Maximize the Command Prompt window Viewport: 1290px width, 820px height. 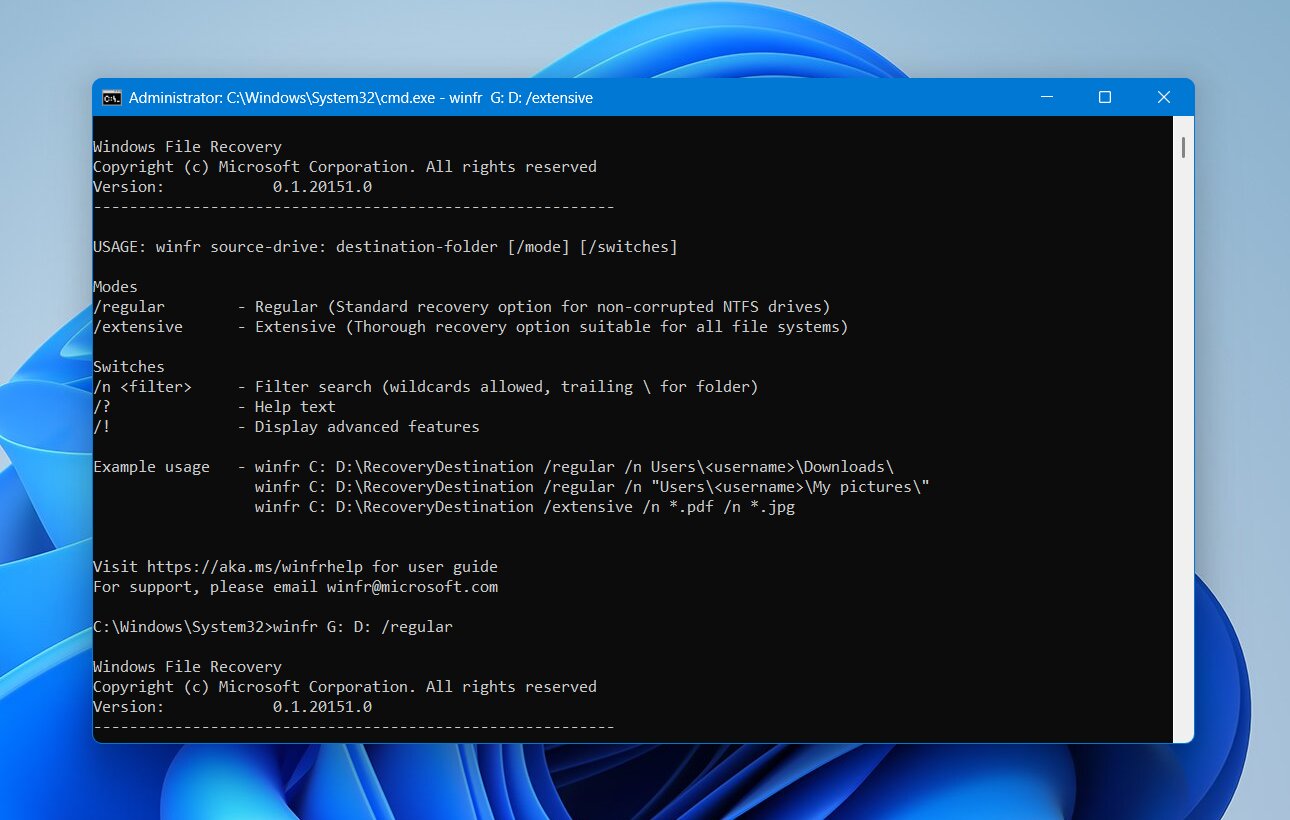coord(1105,97)
